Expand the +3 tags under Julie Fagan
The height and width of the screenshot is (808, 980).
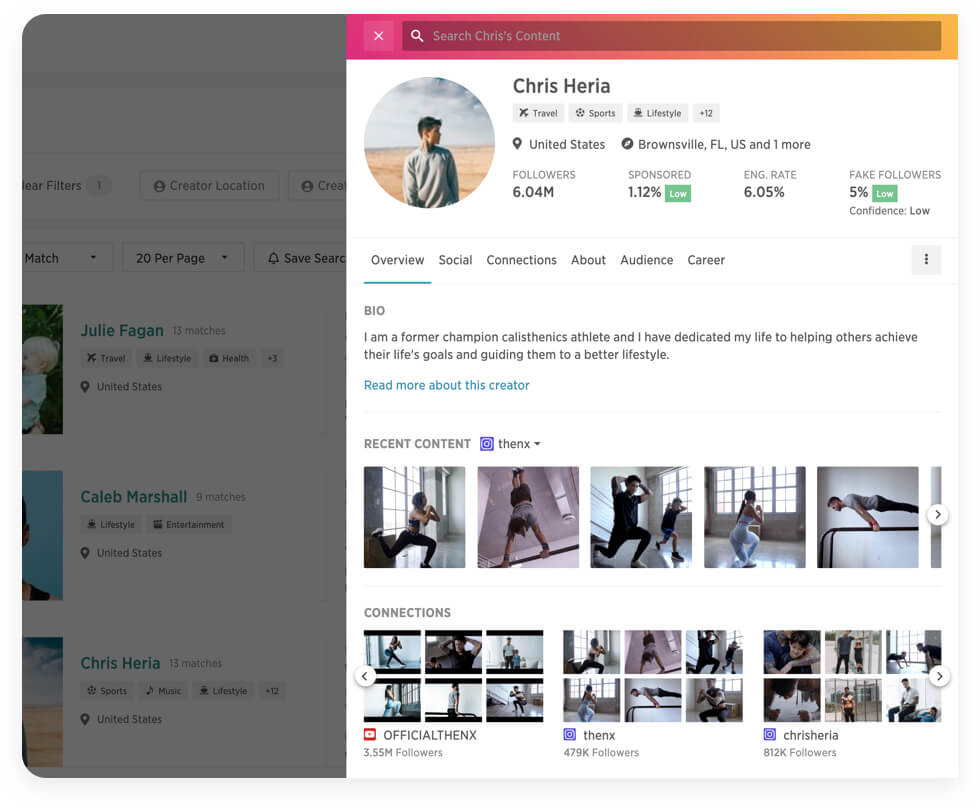pyautogui.click(x=272, y=358)
